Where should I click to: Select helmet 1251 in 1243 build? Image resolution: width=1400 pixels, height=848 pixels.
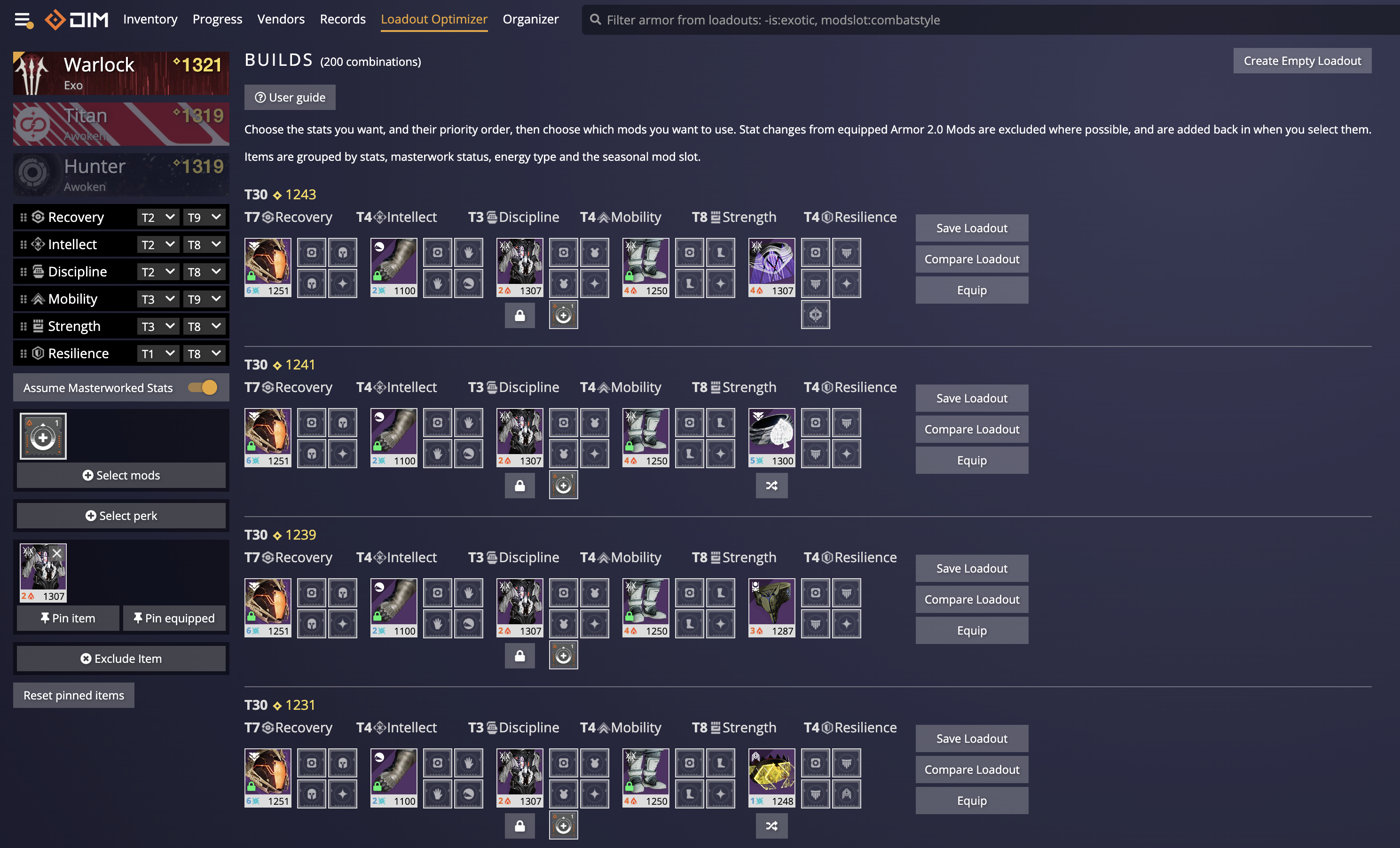[267, 267]
